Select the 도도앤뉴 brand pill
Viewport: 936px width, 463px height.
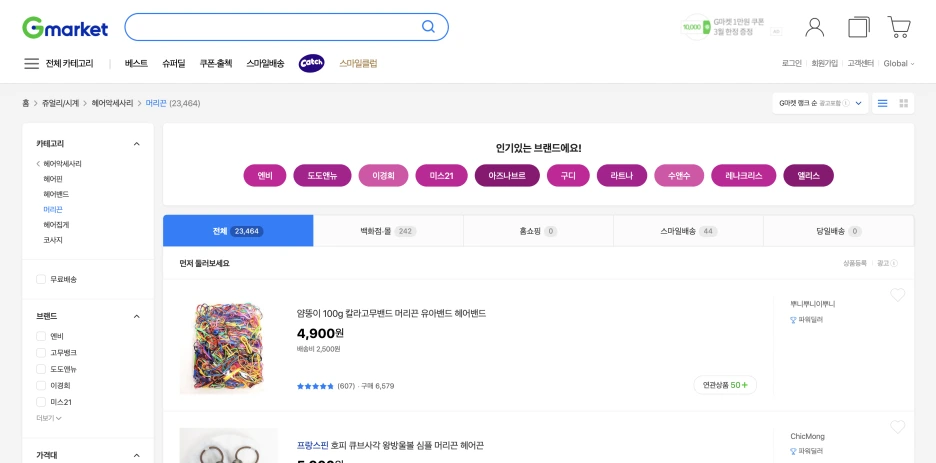tap(322, 175)
